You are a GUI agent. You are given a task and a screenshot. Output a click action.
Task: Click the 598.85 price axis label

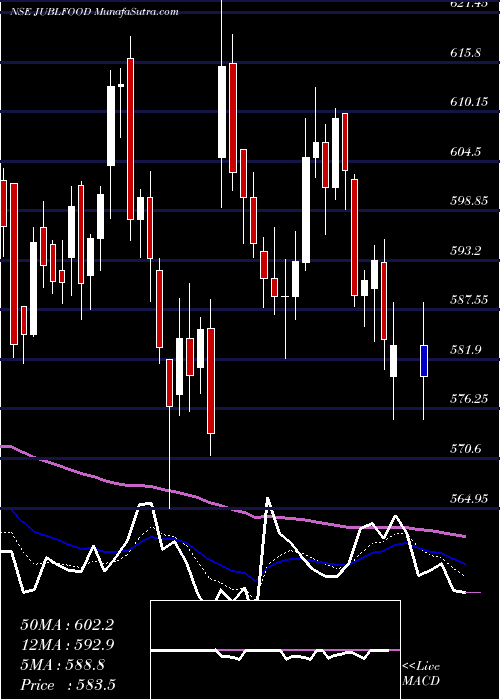click(469, 201)
